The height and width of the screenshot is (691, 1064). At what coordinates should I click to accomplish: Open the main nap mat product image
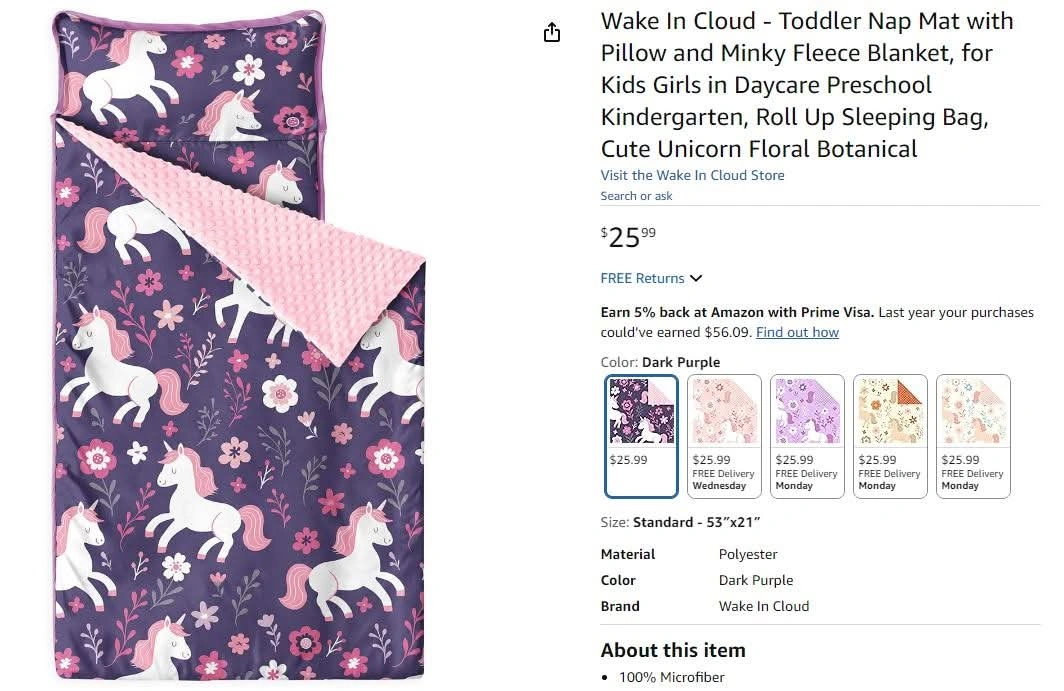coord(238,345)
